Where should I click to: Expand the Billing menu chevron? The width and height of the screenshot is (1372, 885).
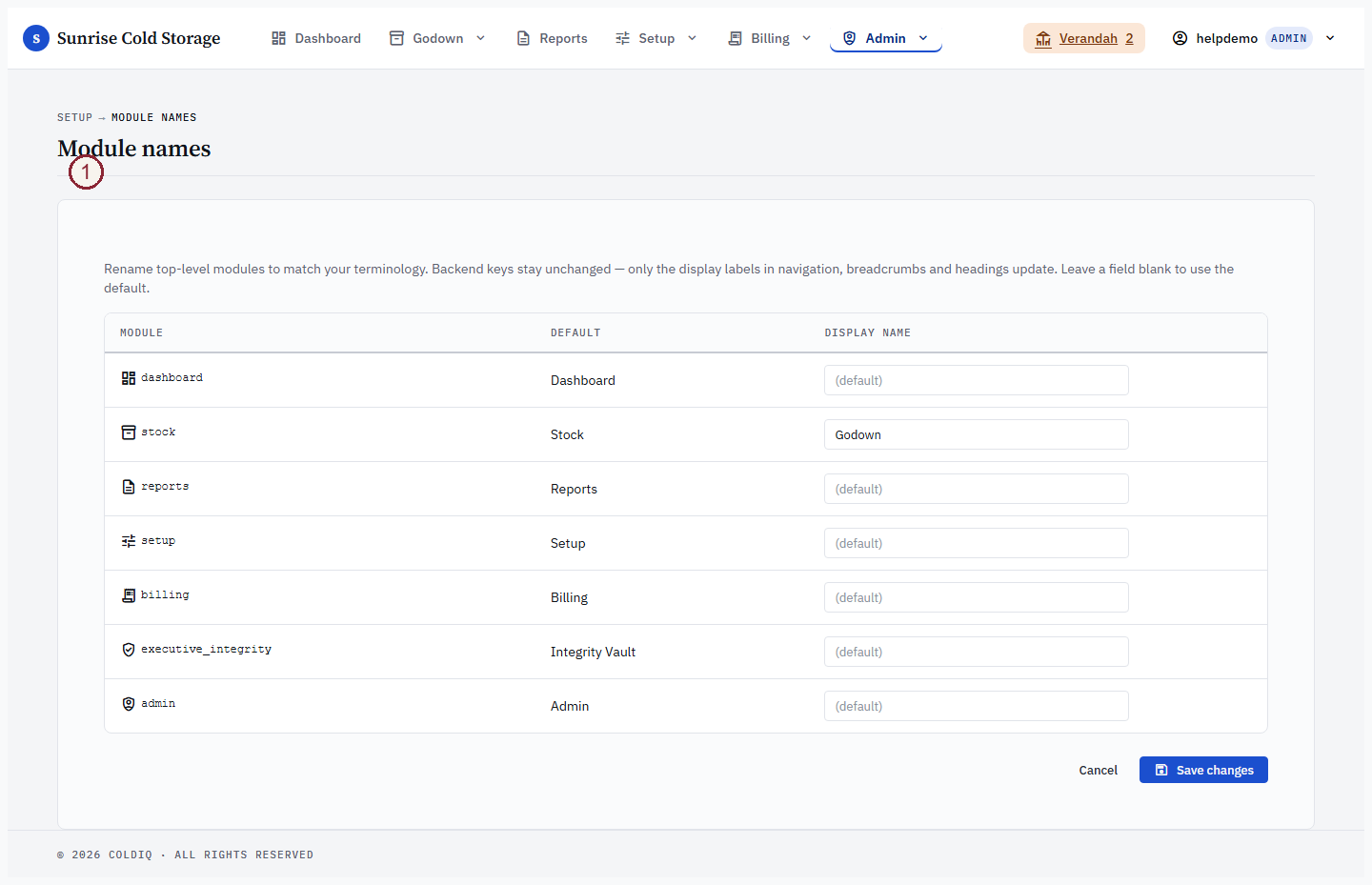(806, 38)
